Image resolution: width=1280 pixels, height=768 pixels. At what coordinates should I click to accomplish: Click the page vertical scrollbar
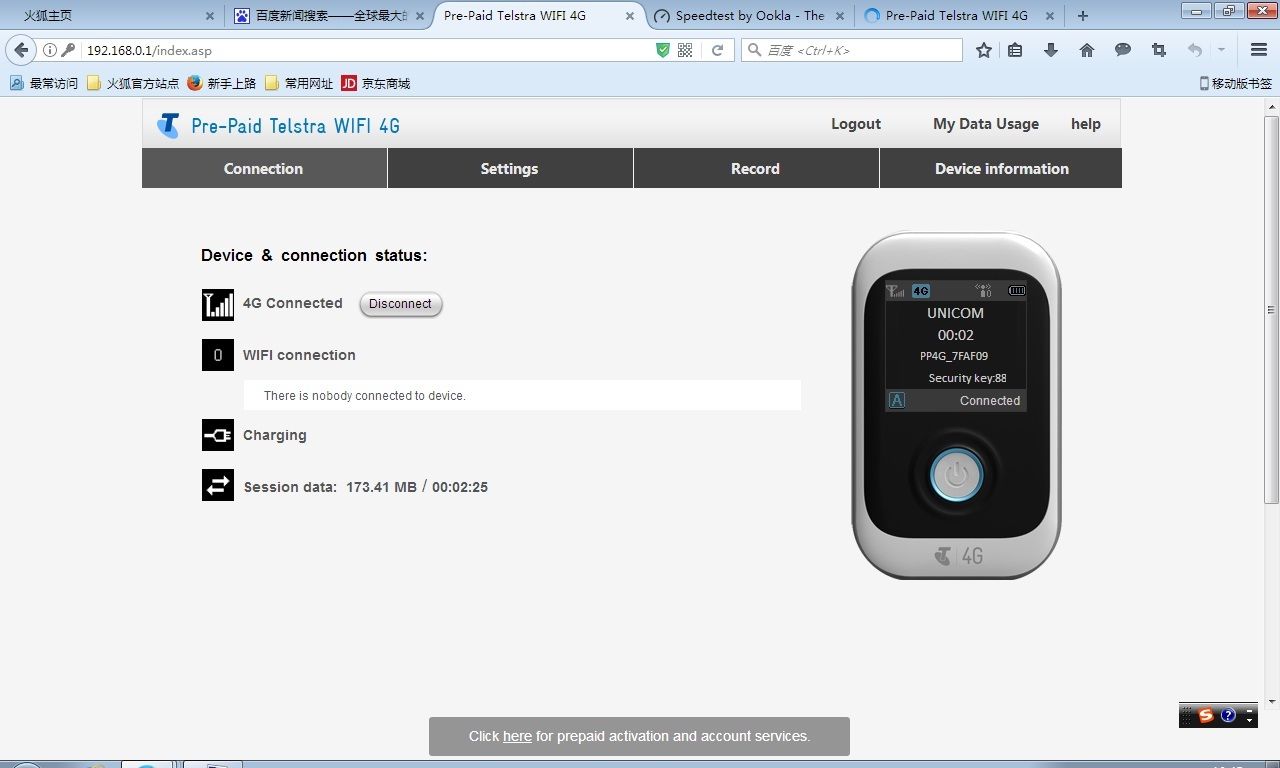click(1272, 310)
